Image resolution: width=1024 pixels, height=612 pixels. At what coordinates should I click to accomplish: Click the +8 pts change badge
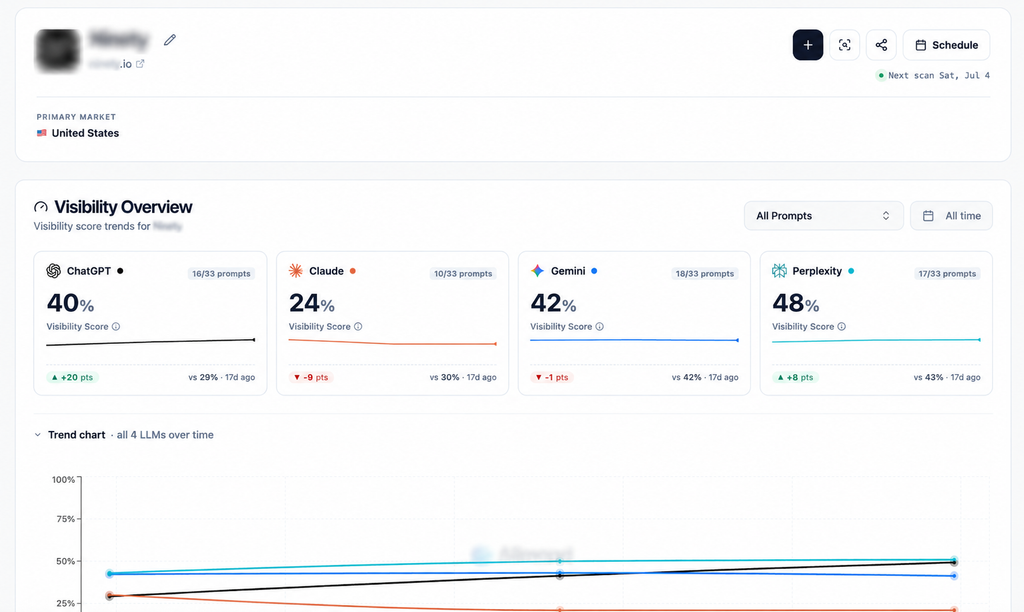point(797,378)
